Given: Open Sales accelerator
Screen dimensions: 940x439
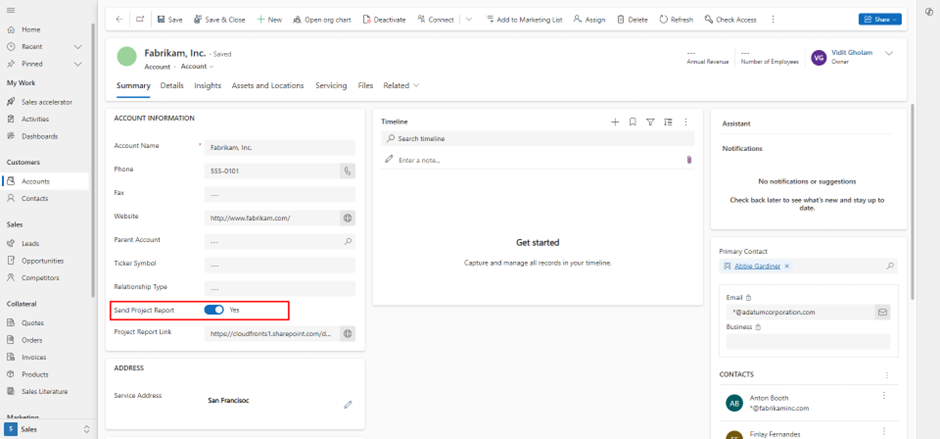Looking at the screenshot, I should 45,102.
